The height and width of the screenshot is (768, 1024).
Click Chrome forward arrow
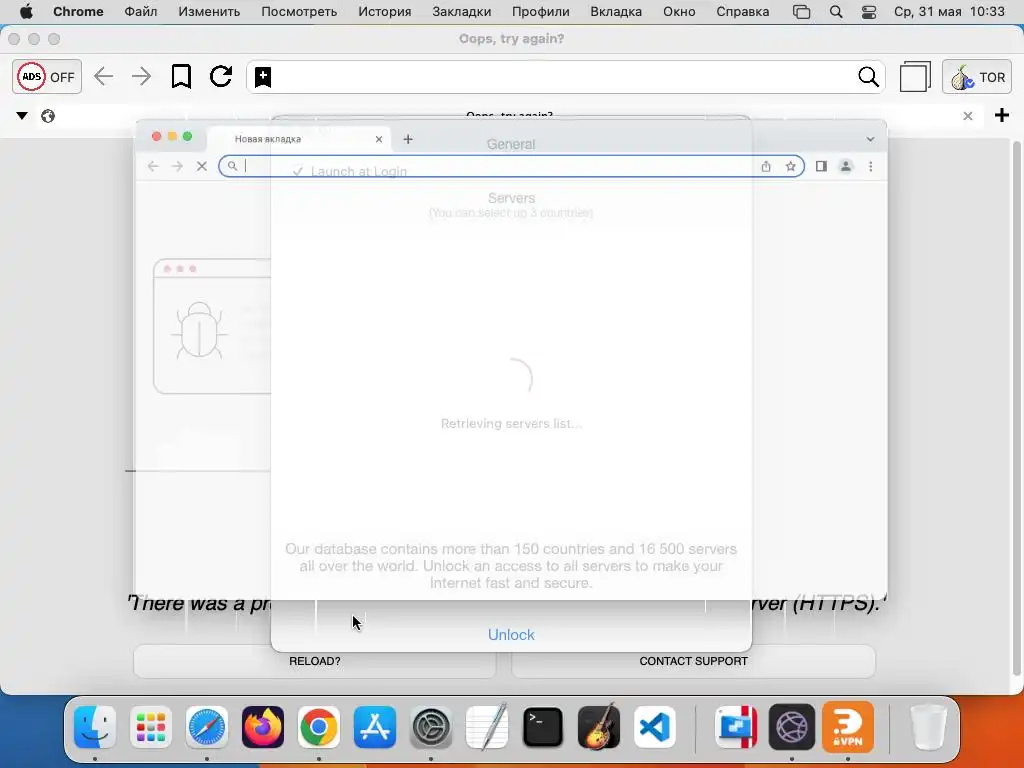(177, 167)
